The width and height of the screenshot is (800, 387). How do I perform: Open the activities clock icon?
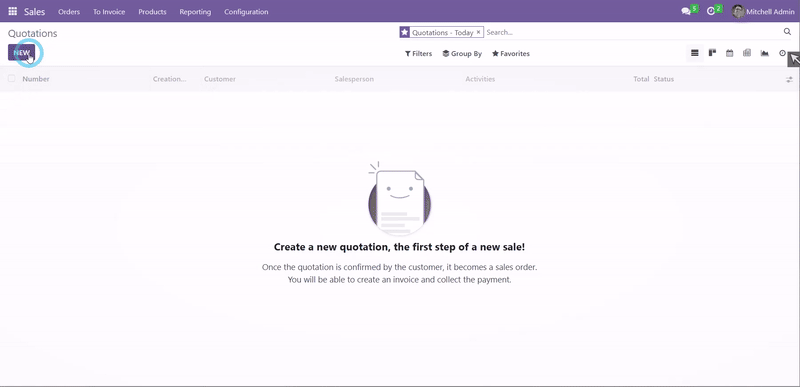pyautogui.click(x=711, y=11)
